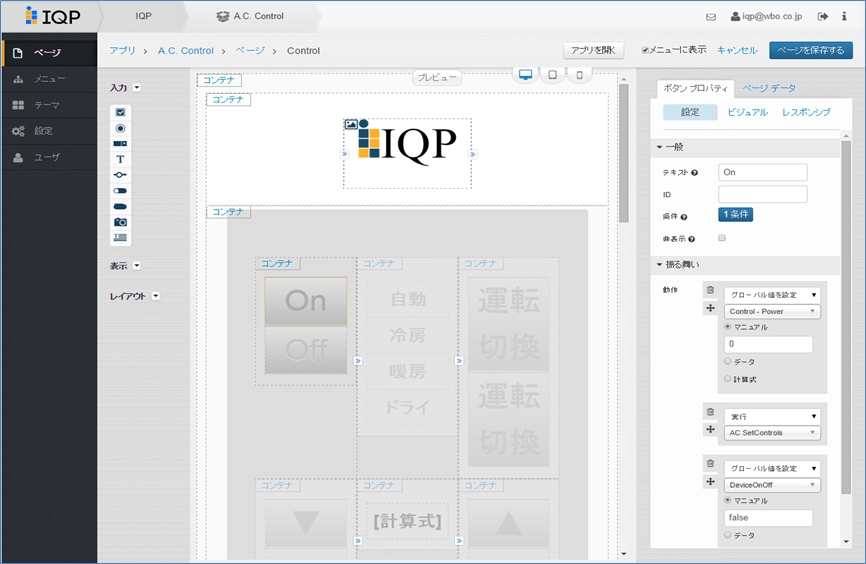This screenshot has width=866, height=564.
Task: Open the ビジュアル tab
Action: pyautogui.click(x=748, y=112)
